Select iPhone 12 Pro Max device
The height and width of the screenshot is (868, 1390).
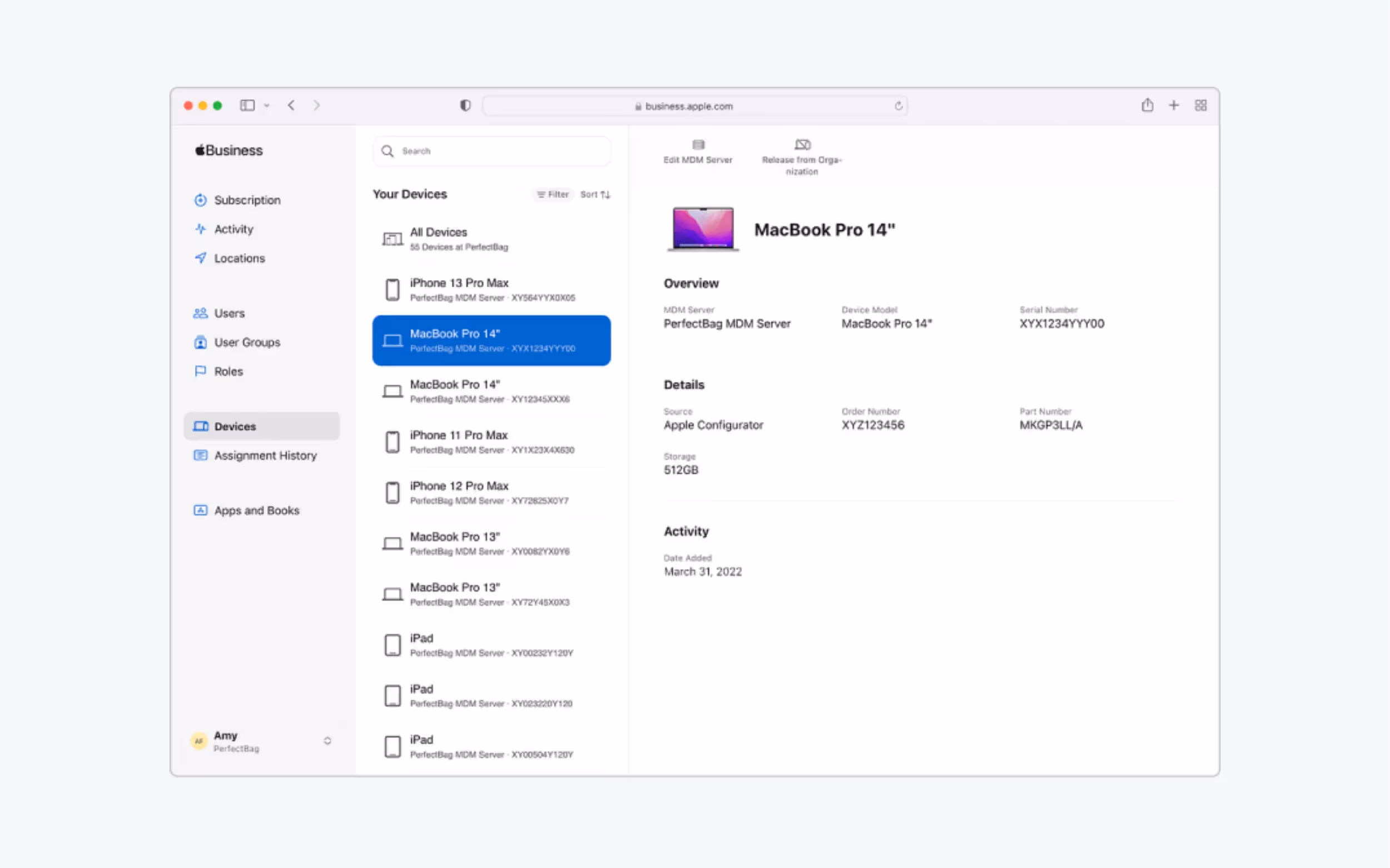pos(492,492)
